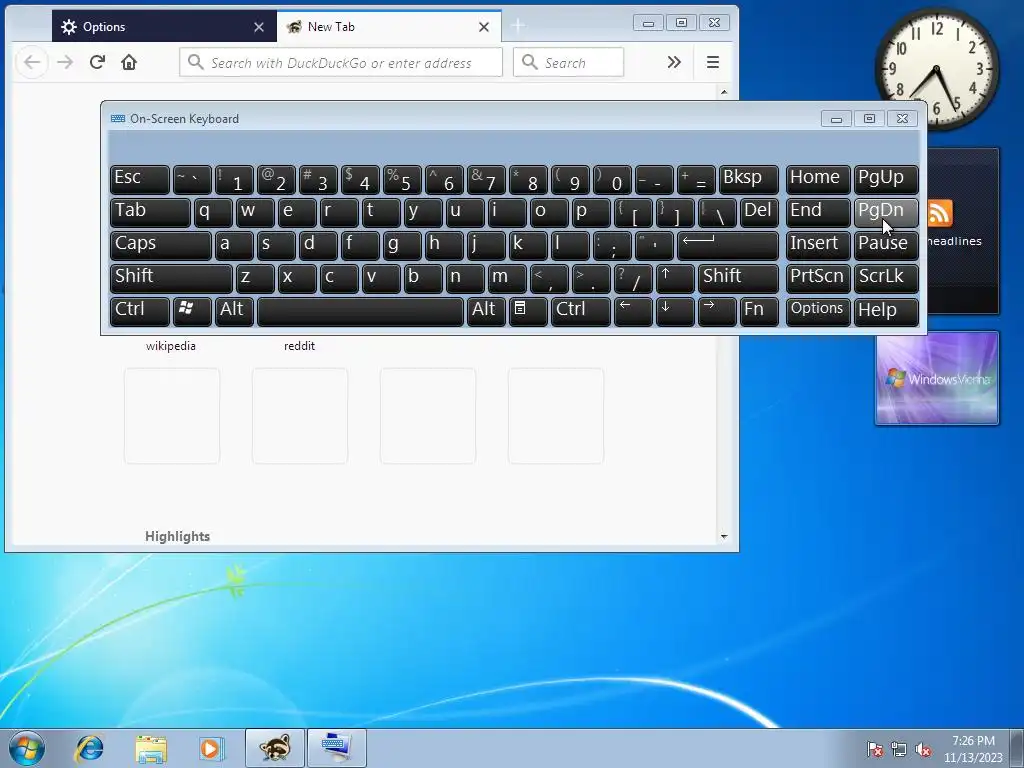The width and height of the screenshot is (1024, 768).
Task: Open the on-screen keyboard Options
Action: (x=818, y=311)
